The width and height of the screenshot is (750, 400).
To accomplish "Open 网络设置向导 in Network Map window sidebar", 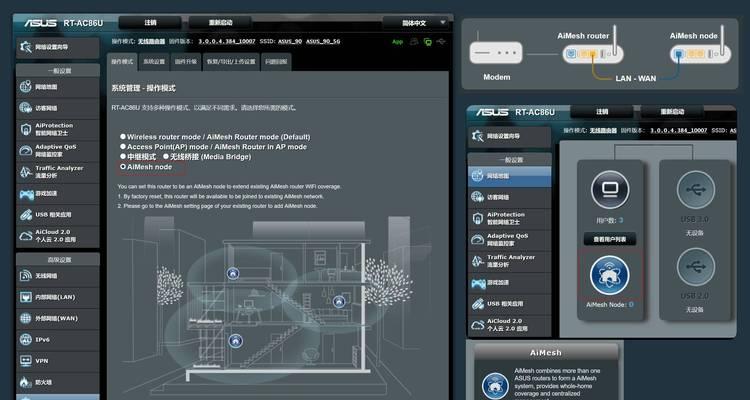I will coord(509,136).
